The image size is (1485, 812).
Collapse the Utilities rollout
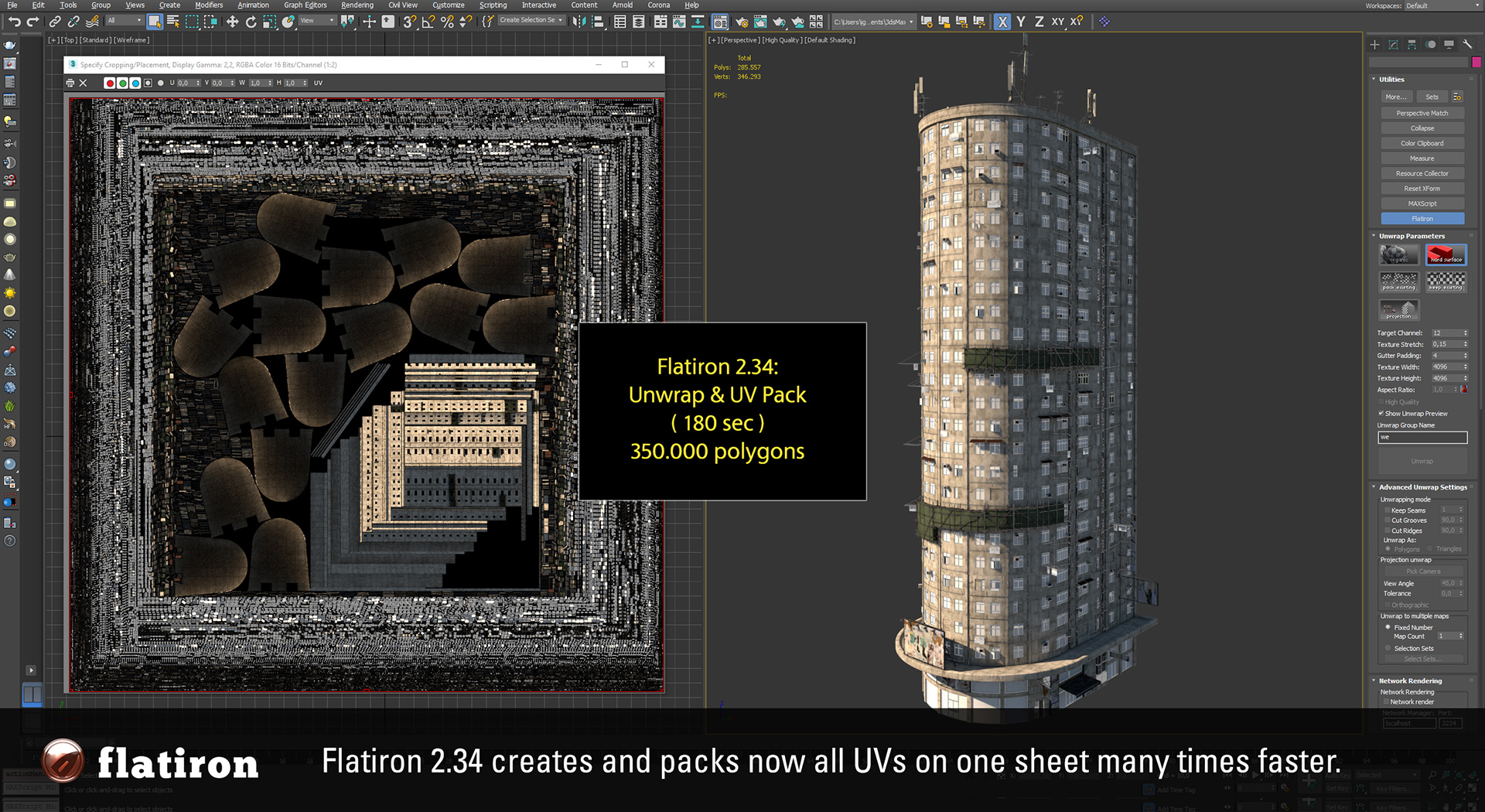click(1374, 80)
